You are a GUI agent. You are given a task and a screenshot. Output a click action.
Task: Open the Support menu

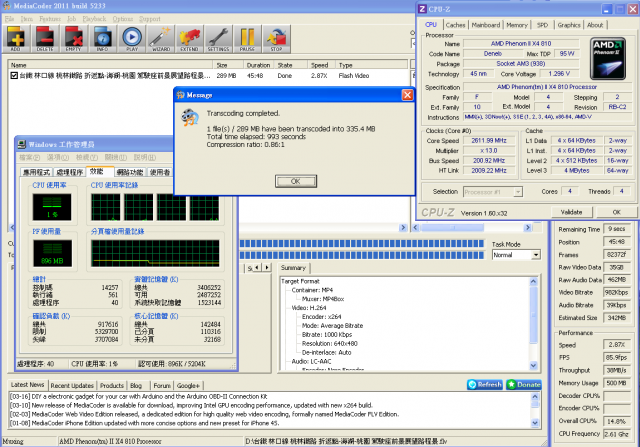(x=150, y=19)
